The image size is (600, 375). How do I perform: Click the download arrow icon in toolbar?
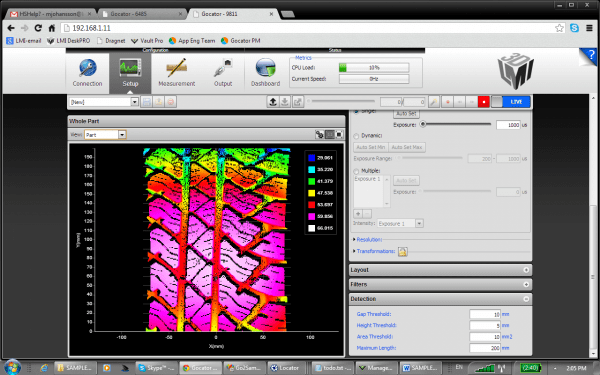pyautogui.click(x=285, y=102)
